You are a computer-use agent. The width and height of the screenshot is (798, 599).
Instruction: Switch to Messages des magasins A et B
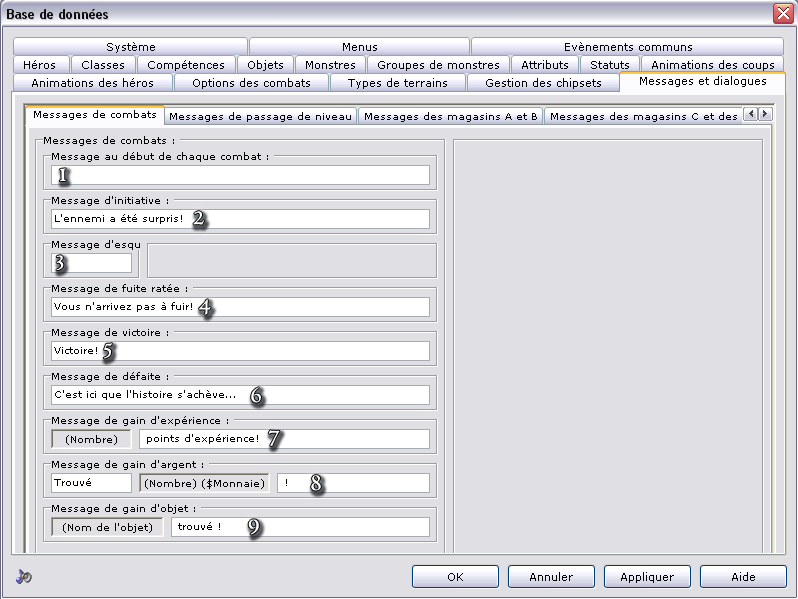(x=450, y=116)
